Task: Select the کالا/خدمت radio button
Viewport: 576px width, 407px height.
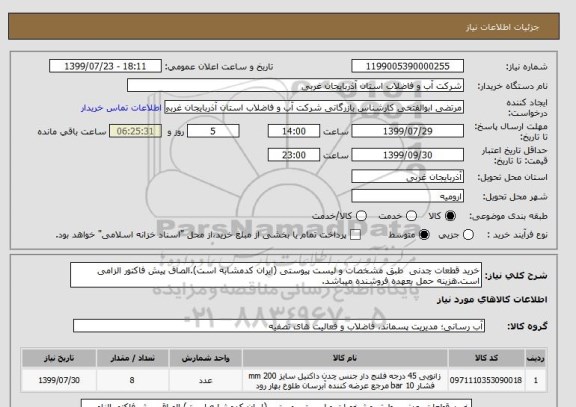Action: [x=361, y=216]
